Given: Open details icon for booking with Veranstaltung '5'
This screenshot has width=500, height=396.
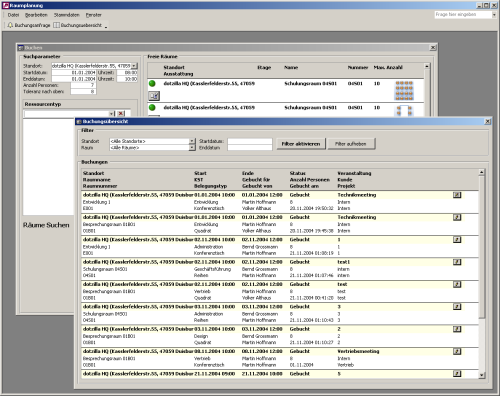Looking at the screenshot, I should pyautogui.click(x=457, y=374).
